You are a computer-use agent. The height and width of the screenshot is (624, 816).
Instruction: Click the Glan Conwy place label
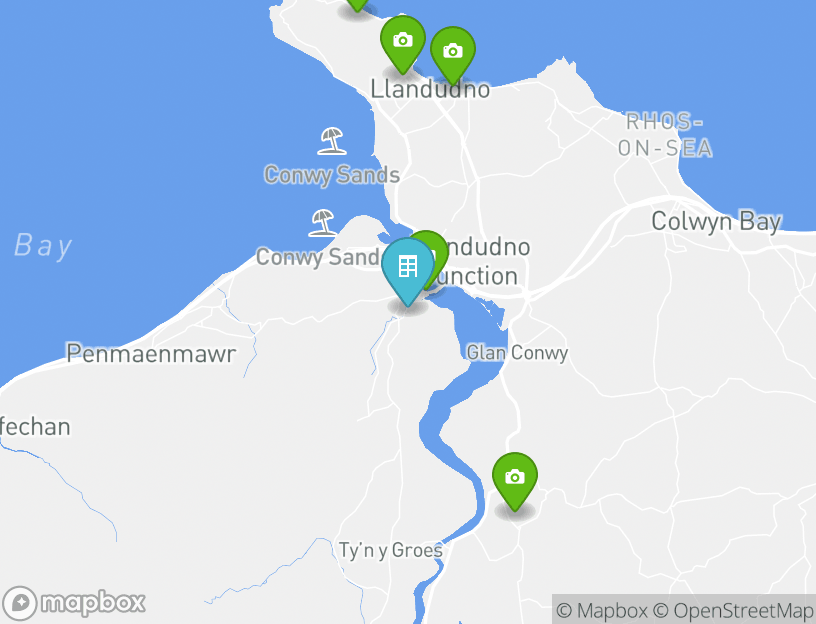tap(517, 352)
